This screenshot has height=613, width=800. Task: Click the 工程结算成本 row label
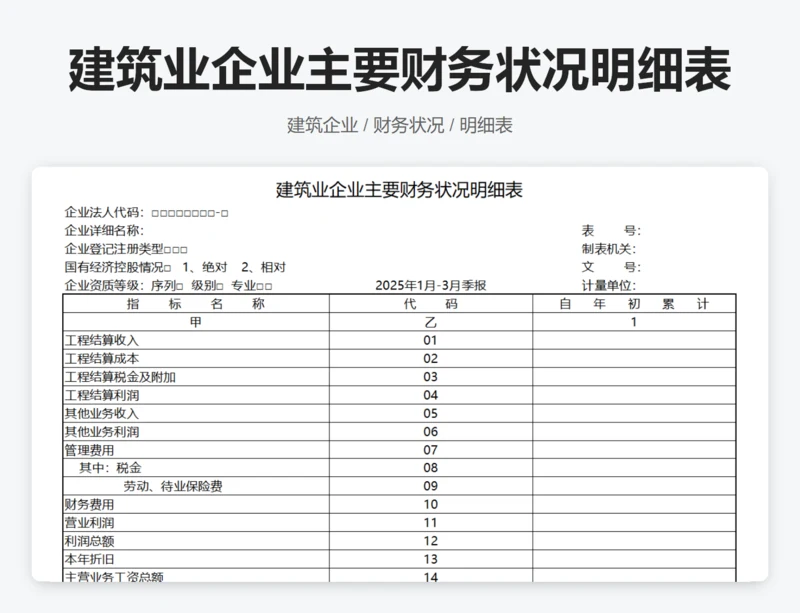point(102,359)
